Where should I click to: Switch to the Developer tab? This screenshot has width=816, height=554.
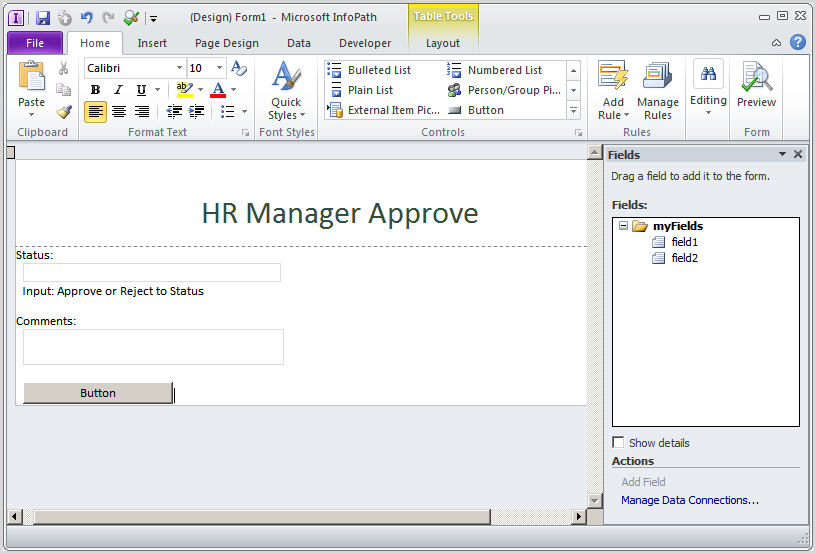[x=365, y=43]
